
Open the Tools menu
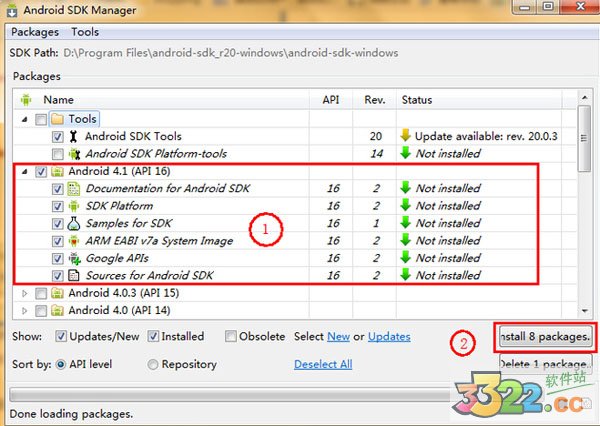tap(85, 32)
